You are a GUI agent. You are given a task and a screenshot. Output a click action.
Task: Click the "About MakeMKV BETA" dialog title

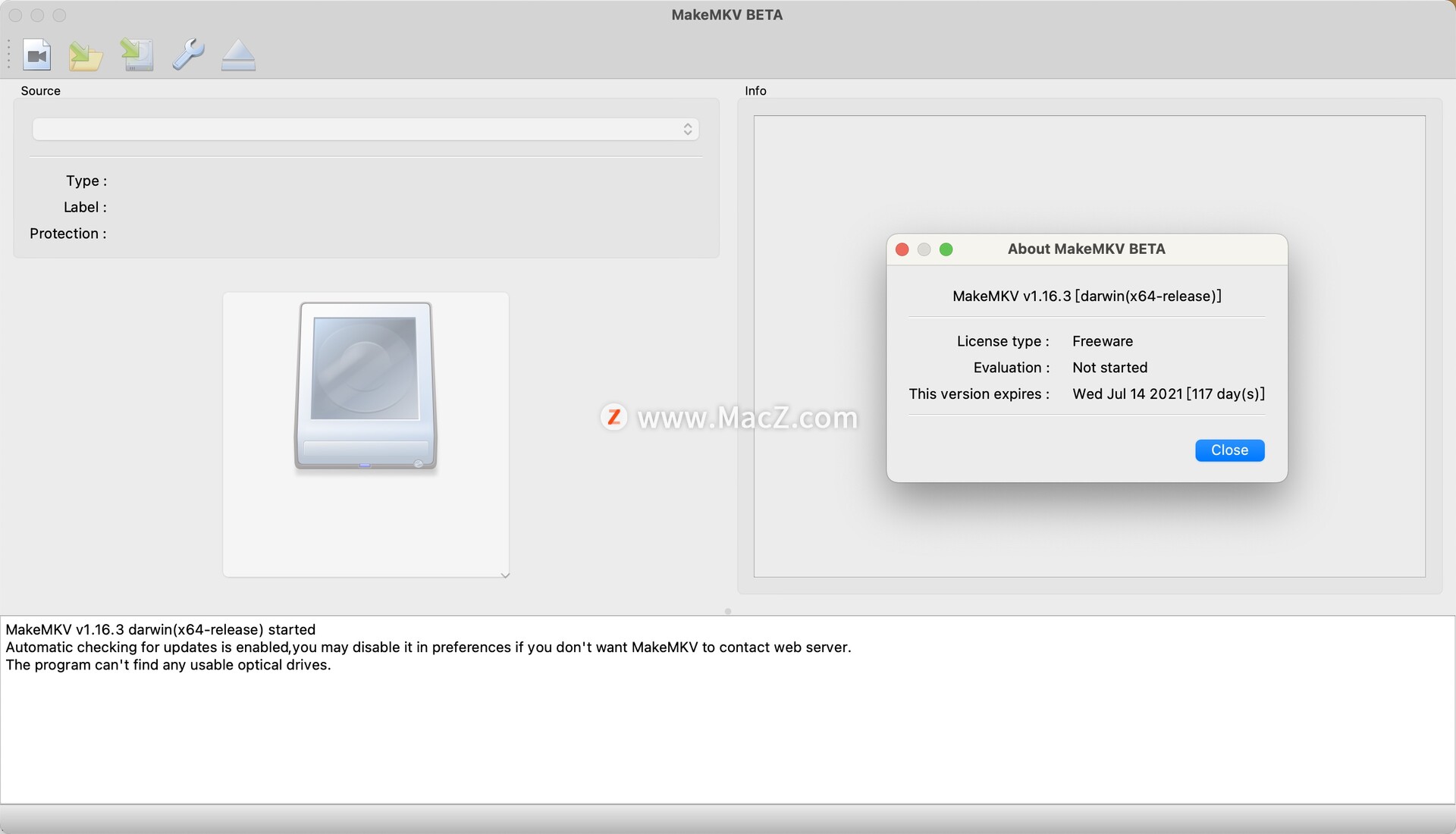[x=1086, y=249]
